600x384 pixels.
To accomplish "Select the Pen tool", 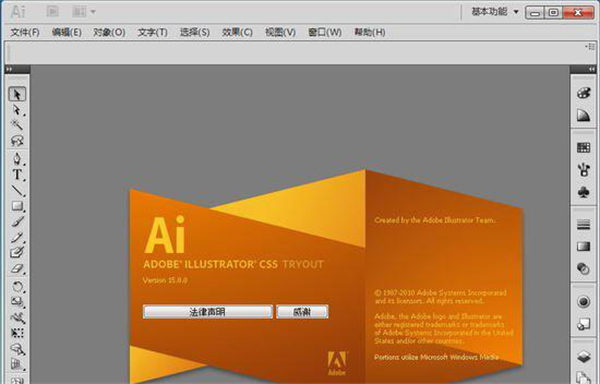I will tap(17, 159).
